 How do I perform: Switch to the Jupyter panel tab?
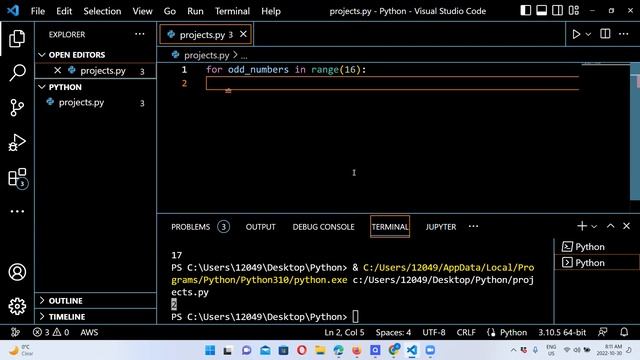click(441, 227)
